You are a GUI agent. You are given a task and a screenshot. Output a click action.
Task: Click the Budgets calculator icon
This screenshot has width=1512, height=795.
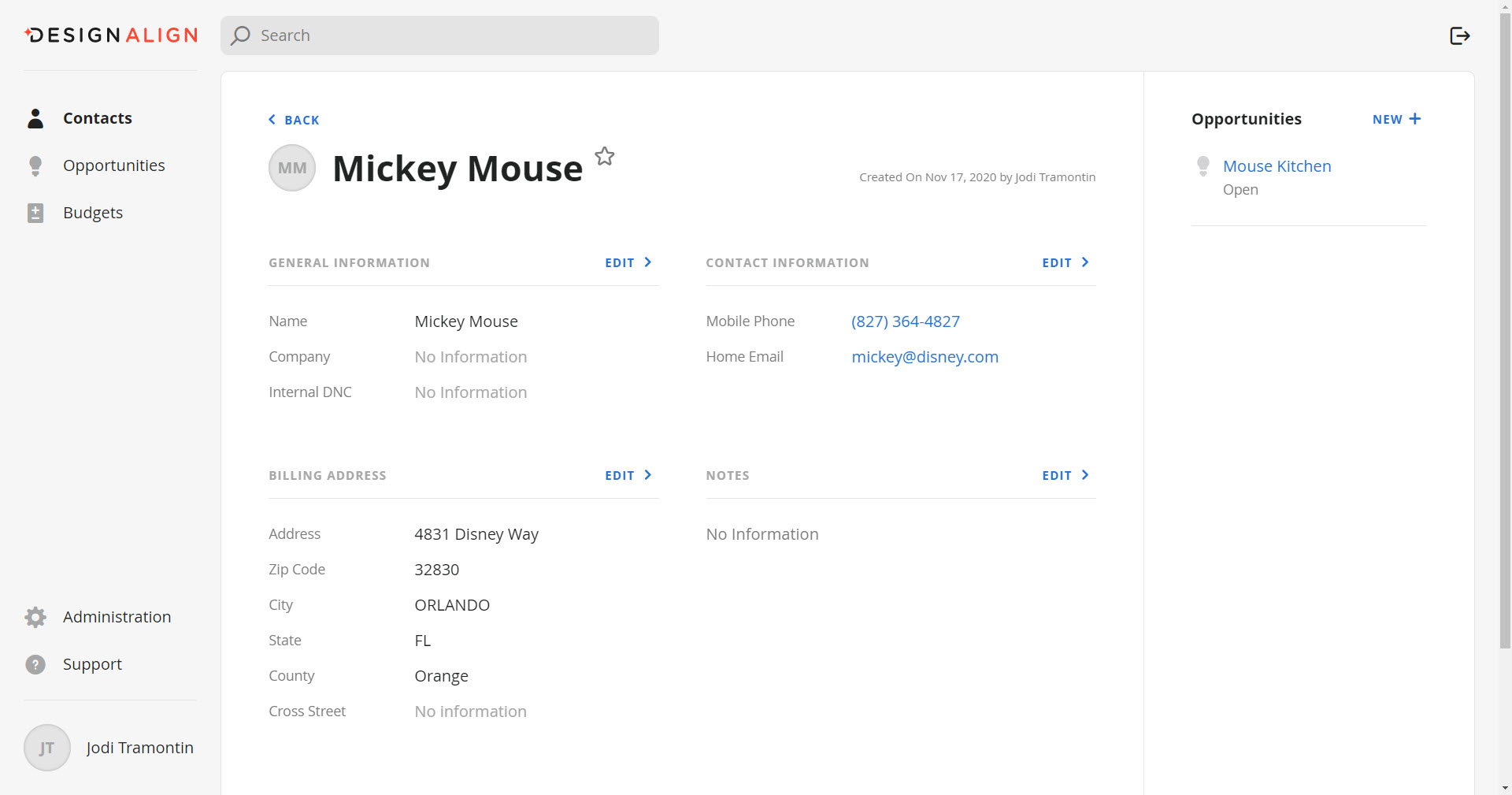click(35, 213)
